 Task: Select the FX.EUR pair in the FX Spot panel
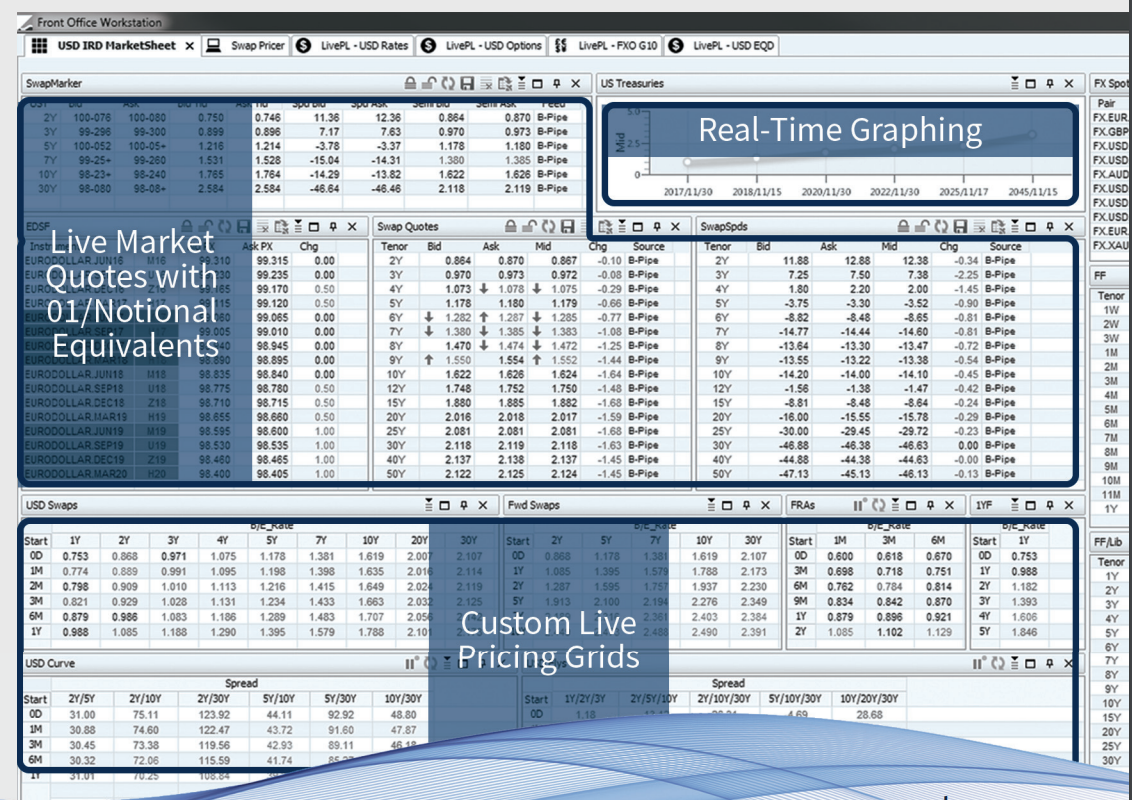pos(1110,115)
